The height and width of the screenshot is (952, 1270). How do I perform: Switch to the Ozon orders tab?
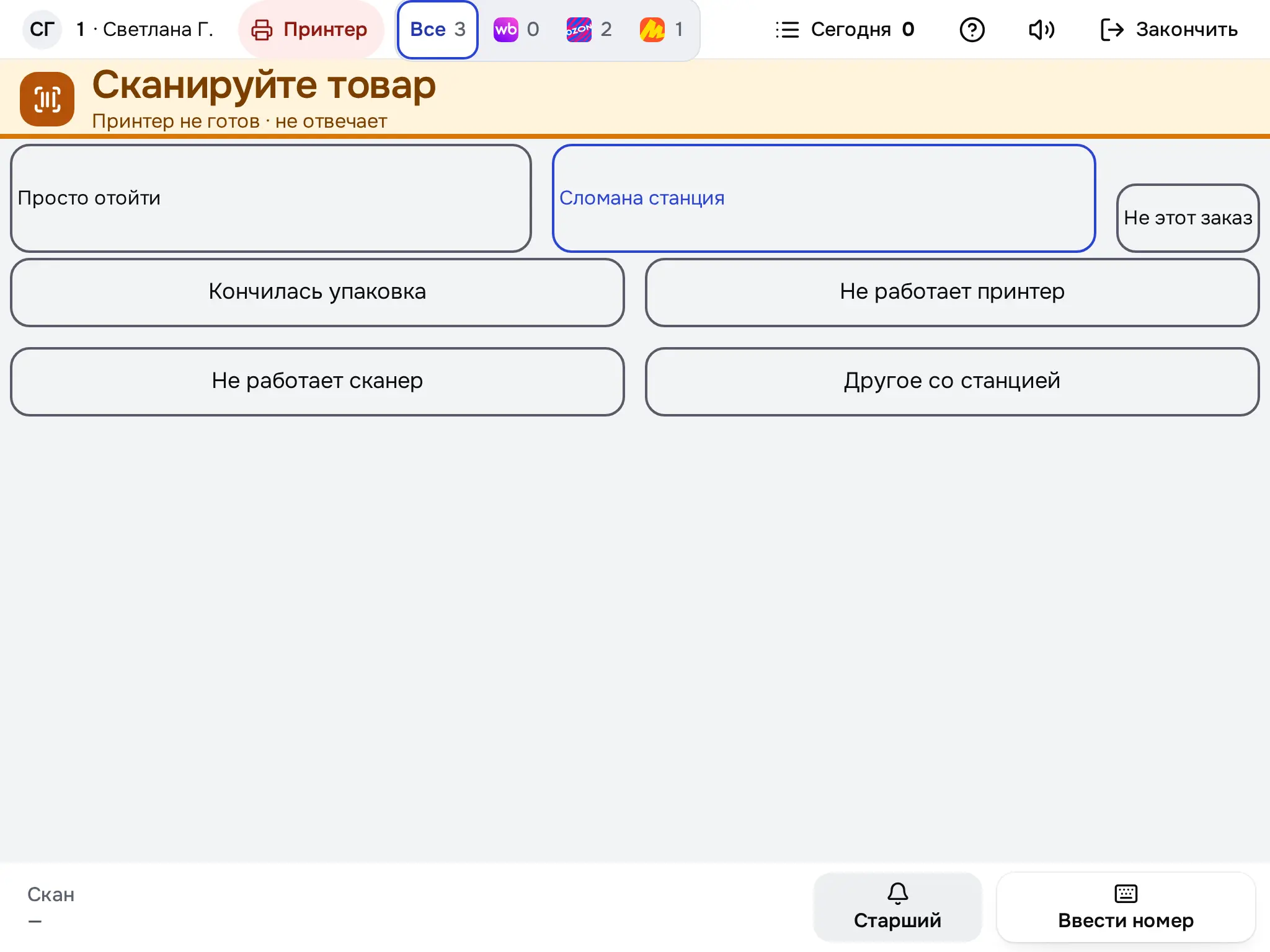(590, 29)
